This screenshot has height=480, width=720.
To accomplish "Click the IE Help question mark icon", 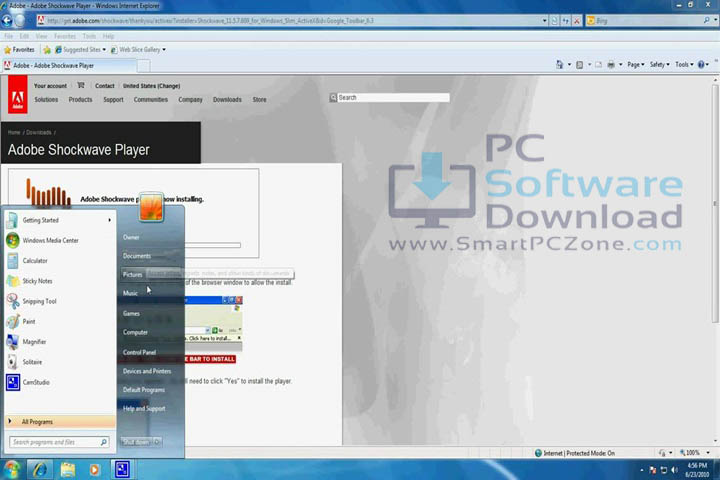I will pyautogui.click(x=701, y=65).
